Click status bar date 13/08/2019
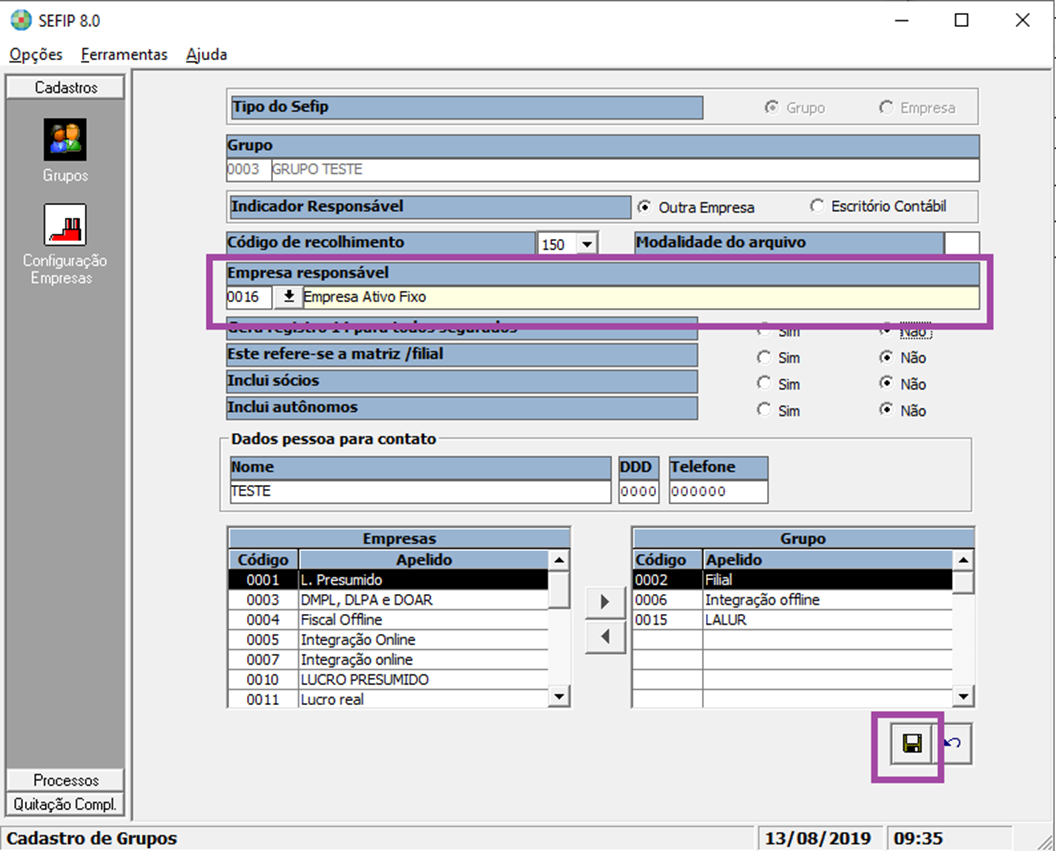The width and height of the screenshot is (1056, 851). pos(818,839)
